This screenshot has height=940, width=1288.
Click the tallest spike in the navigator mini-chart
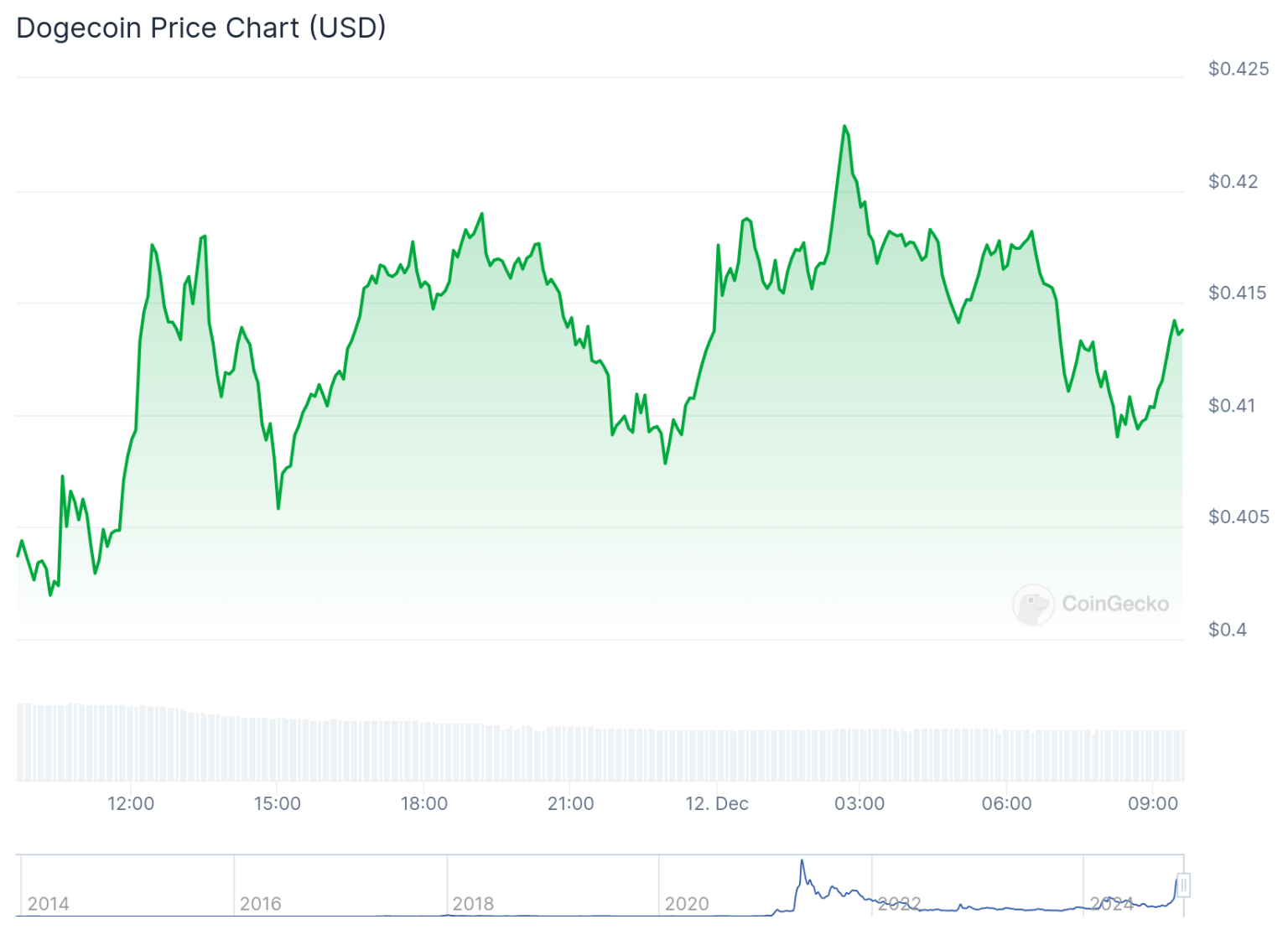(x=802, y=861)
